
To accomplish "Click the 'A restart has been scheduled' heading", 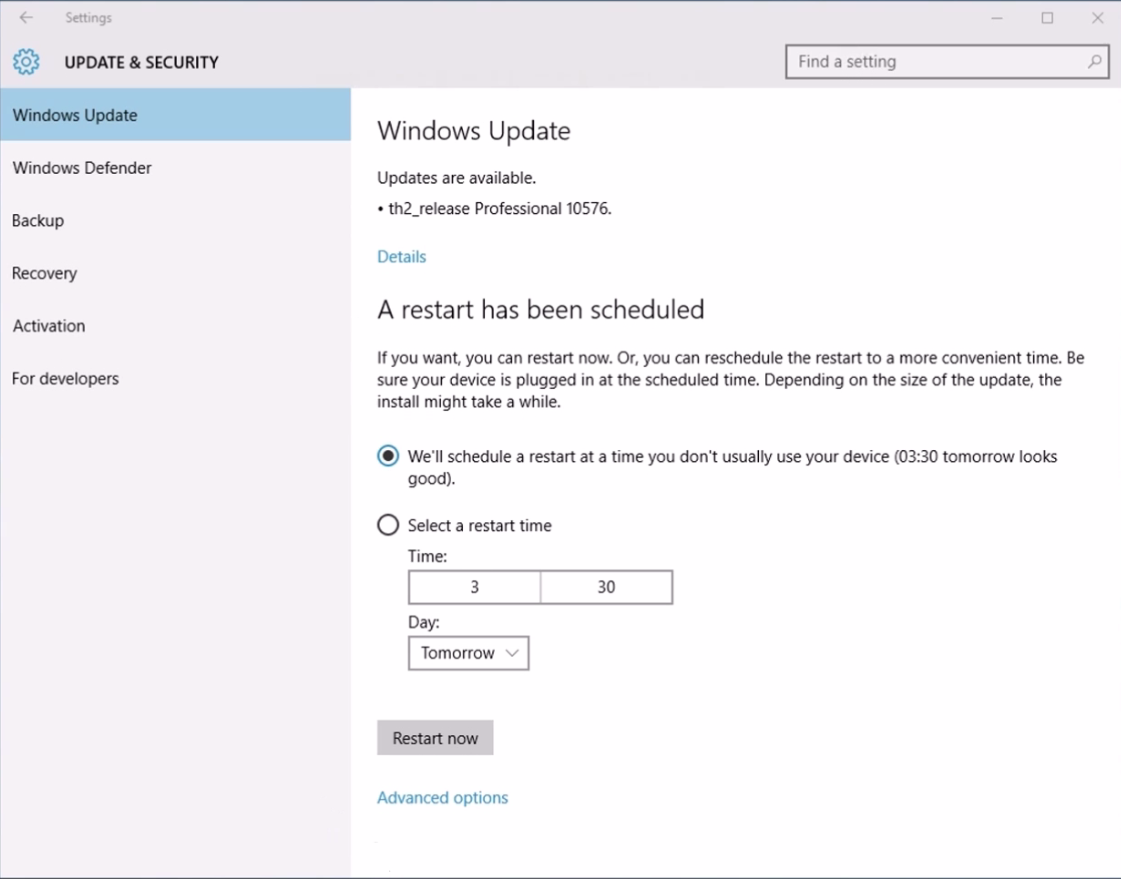I will (x=540, y=309).
